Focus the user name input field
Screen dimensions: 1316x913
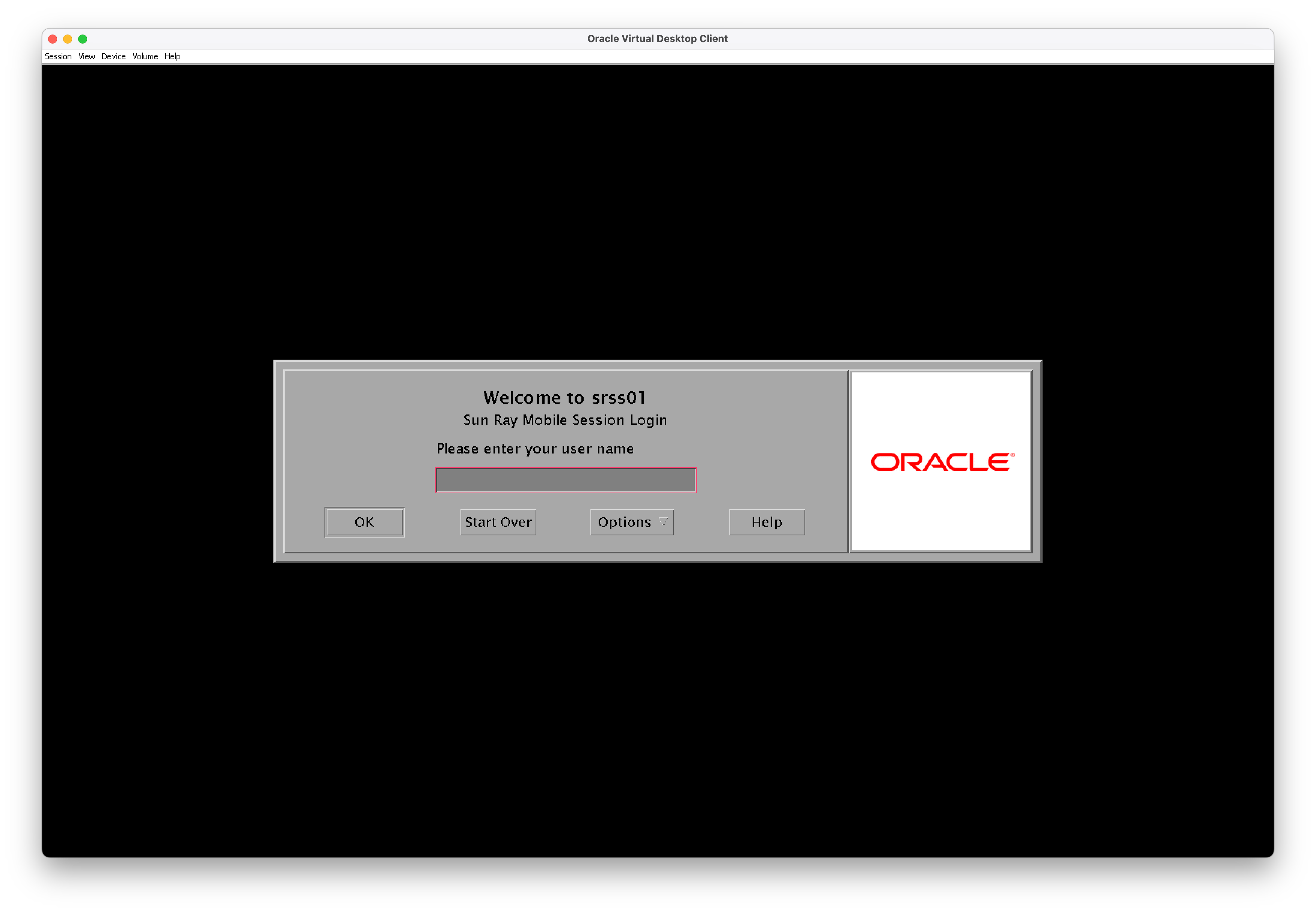click(566, 480)
